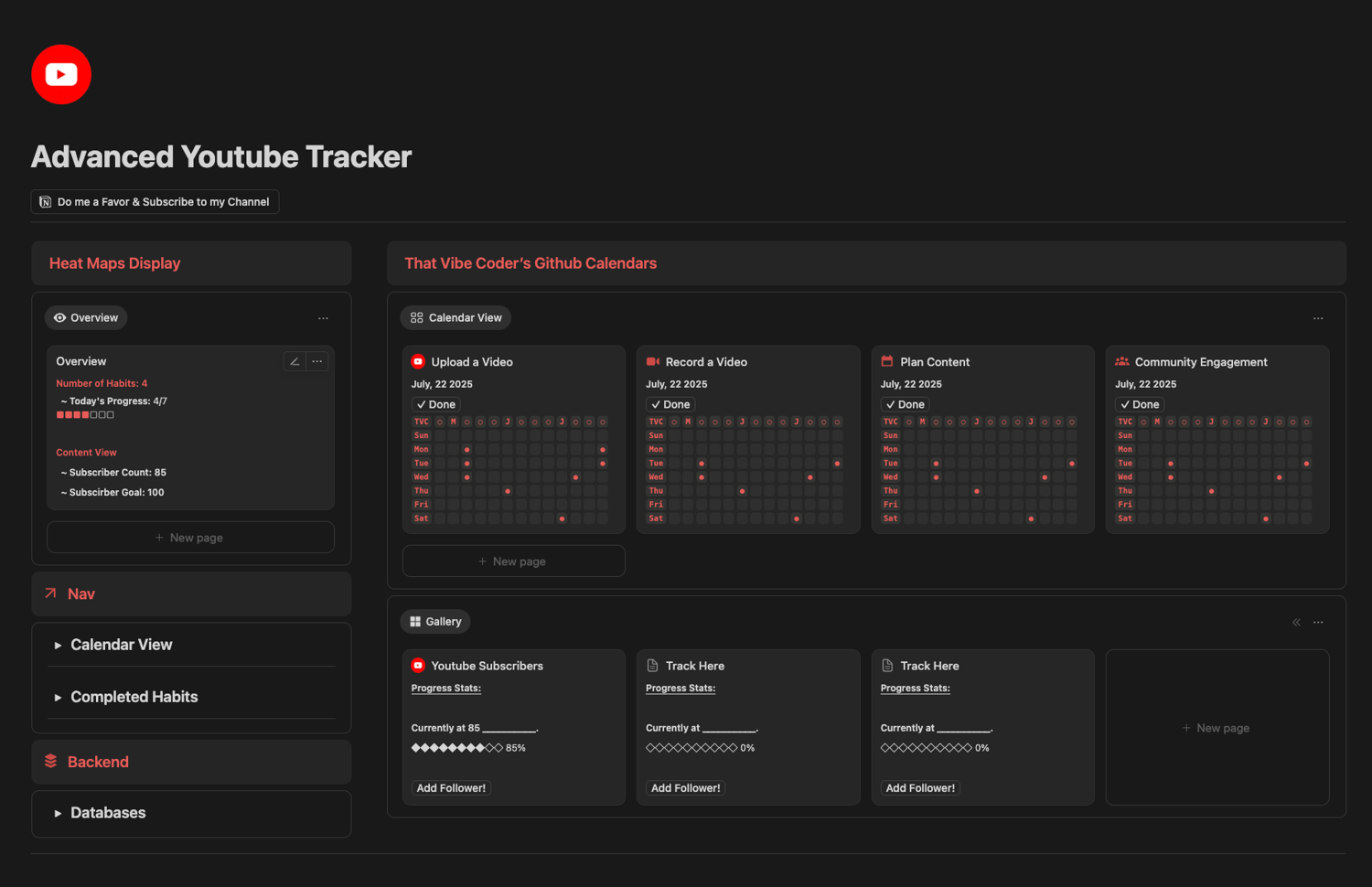The width and height of the screenshot is (1372, 887).
Task: Open the Gallery database options ellipsis
Action: tap(1318, 622)
